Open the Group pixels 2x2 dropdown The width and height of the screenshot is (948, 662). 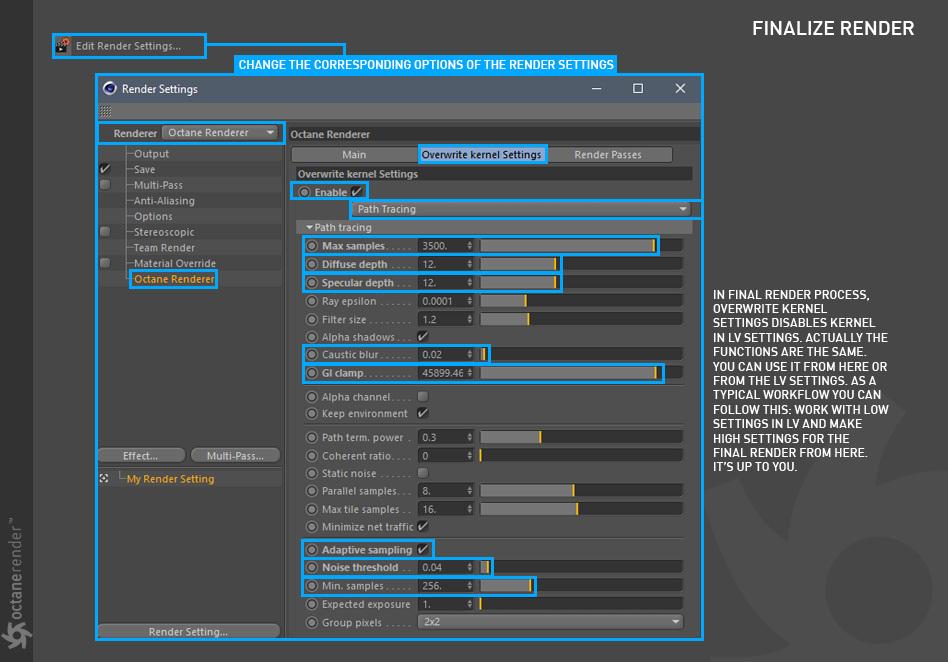pos(550,622)
